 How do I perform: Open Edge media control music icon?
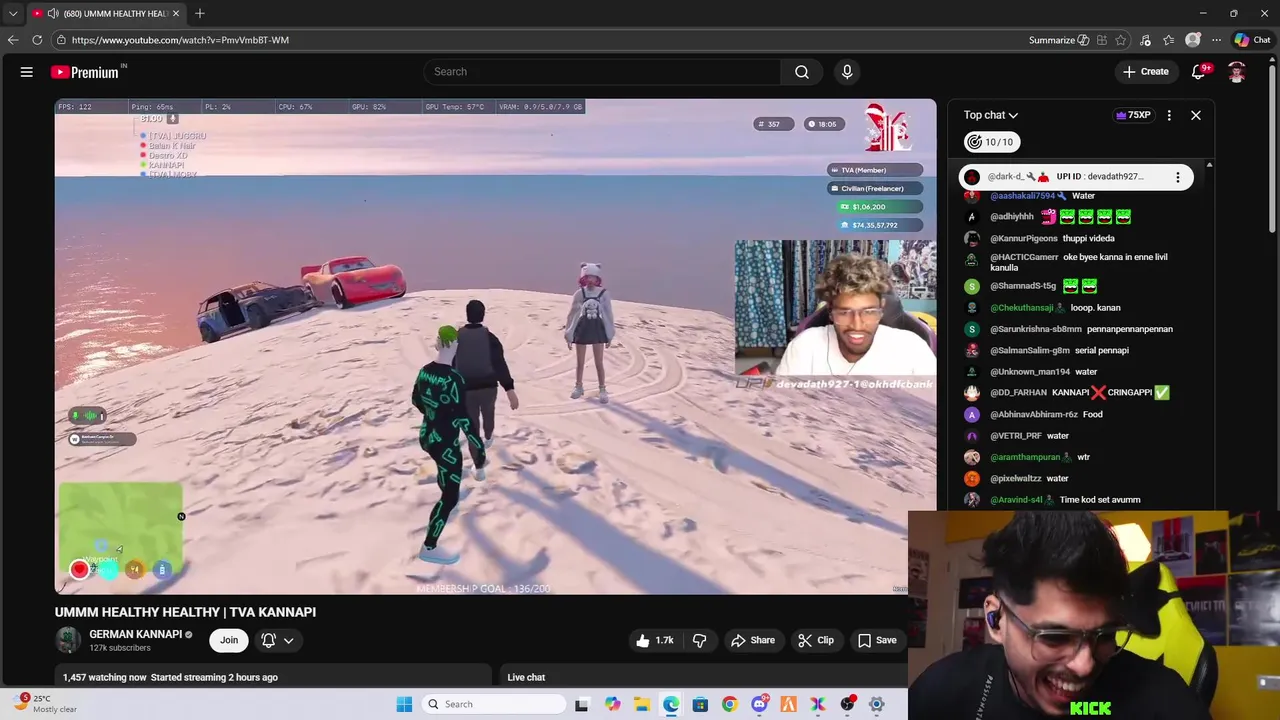coord(1145,40)
